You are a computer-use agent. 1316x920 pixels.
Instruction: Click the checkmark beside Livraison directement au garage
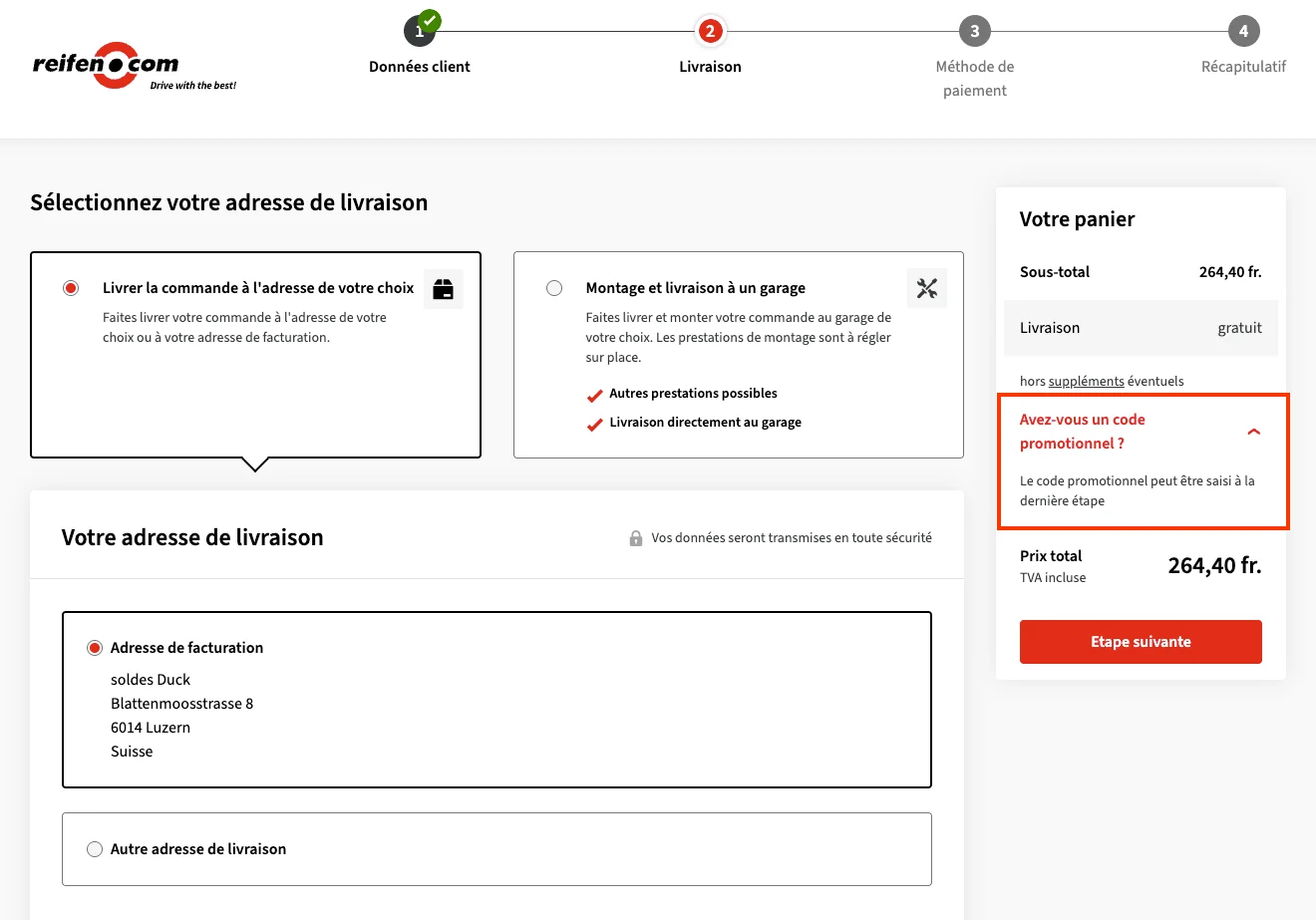pos(595,422)
